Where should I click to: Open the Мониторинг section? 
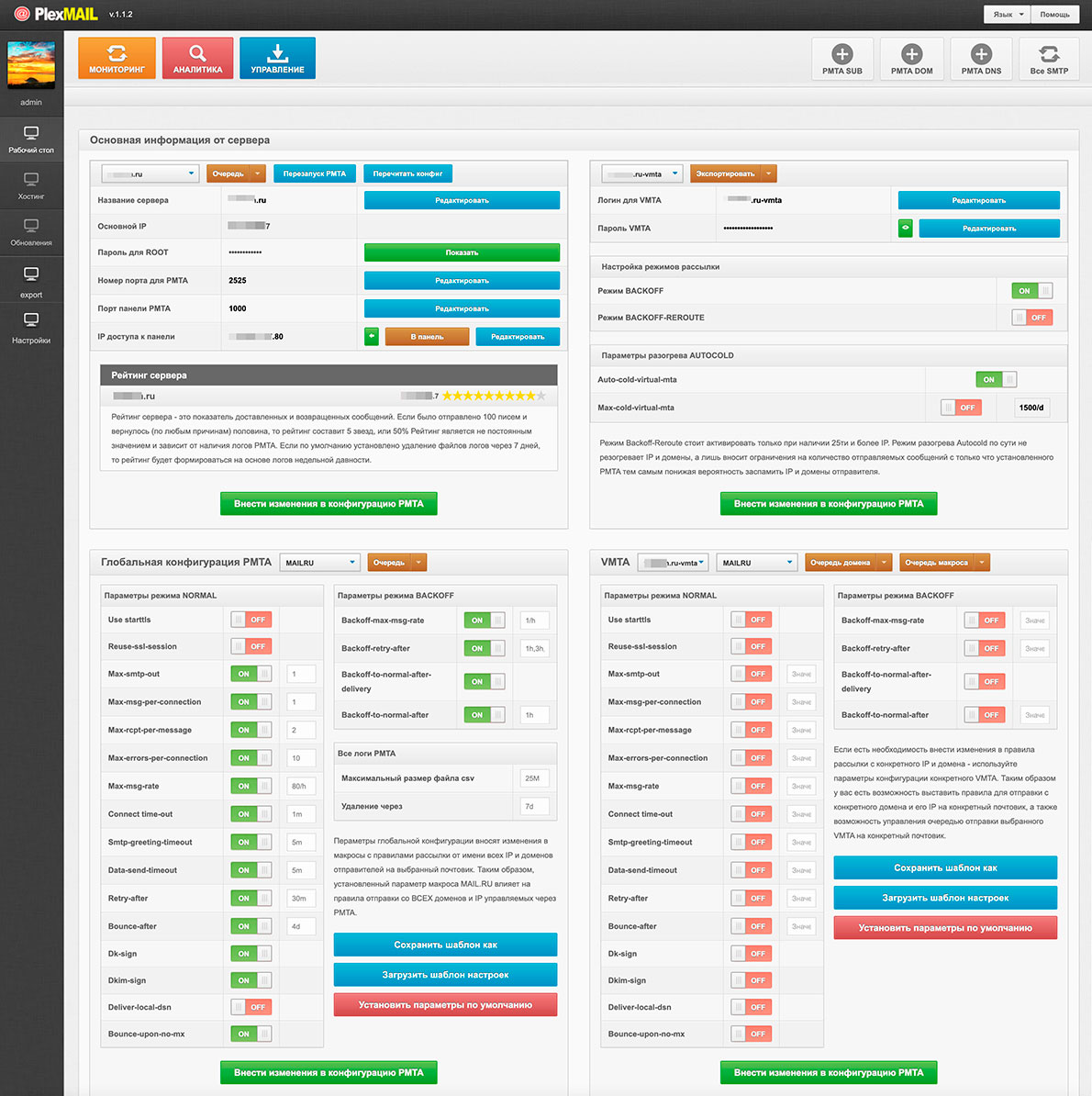tap(117, 58)
